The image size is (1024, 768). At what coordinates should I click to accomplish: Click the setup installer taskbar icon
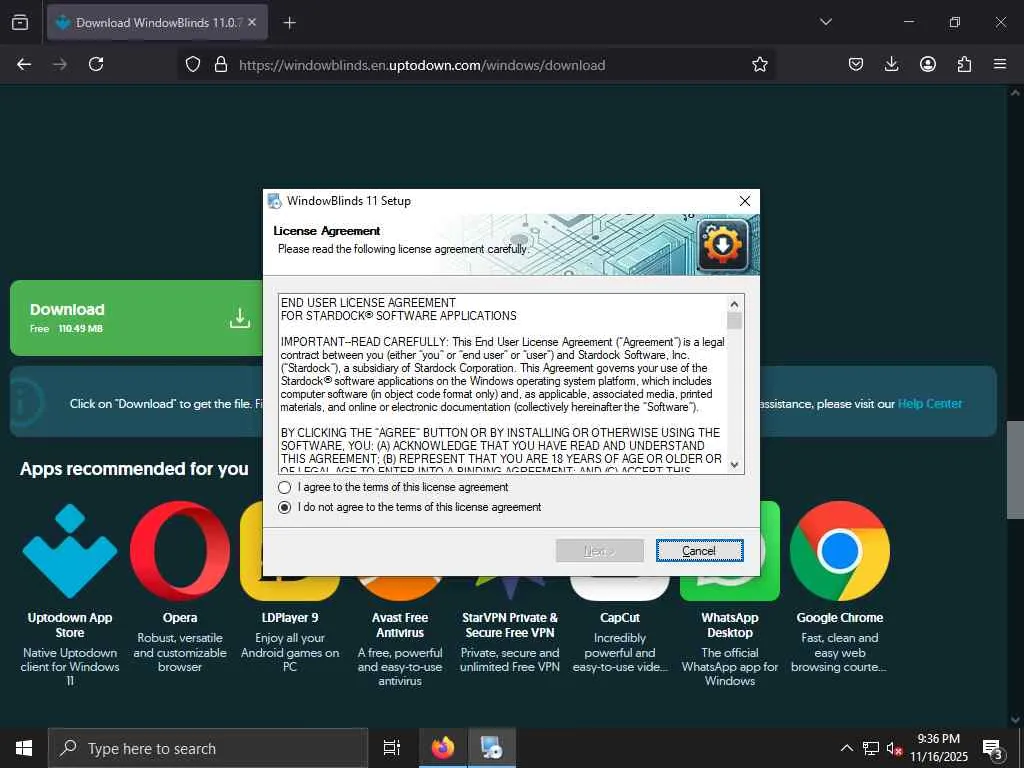[x=491, y=748]
